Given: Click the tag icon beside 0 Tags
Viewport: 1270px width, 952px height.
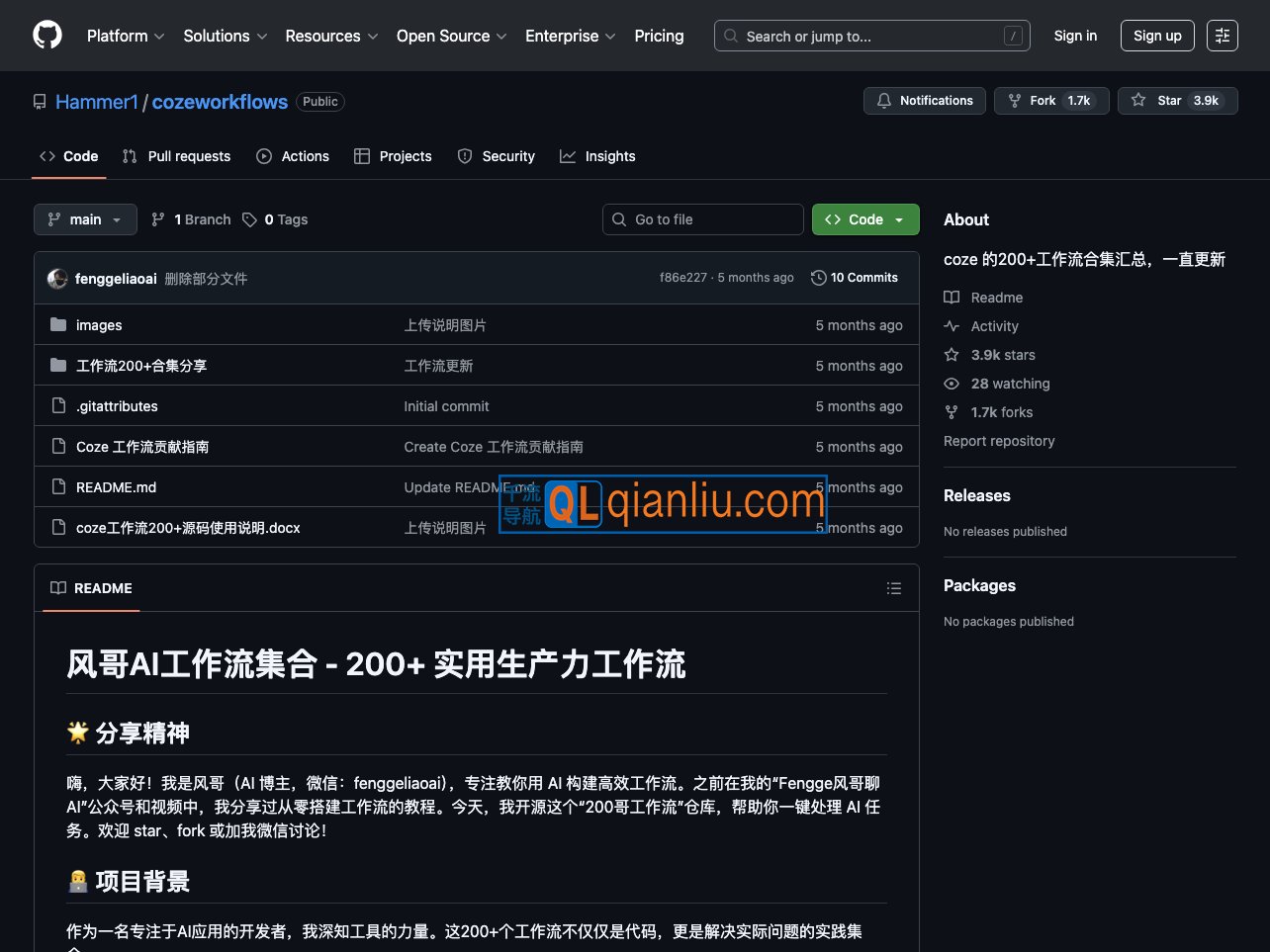Looking at the screenshot, I should pos(250,218).
